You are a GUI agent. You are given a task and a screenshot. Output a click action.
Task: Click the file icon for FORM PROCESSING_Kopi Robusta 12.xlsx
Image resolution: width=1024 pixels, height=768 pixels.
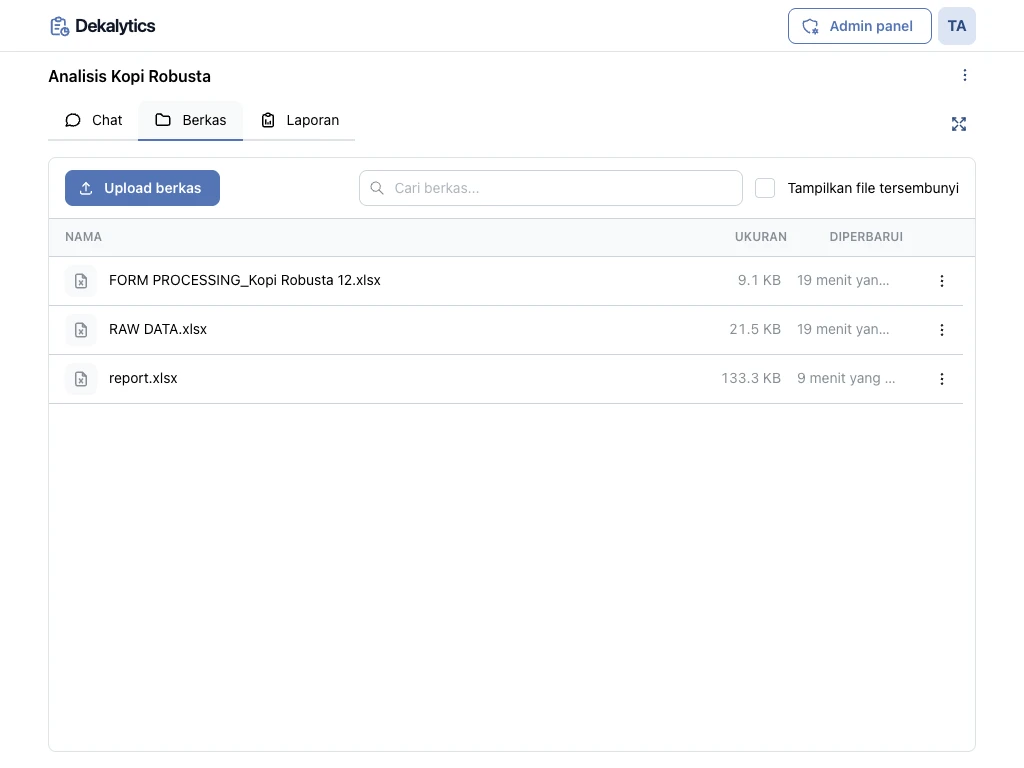[x=81, y=281]
